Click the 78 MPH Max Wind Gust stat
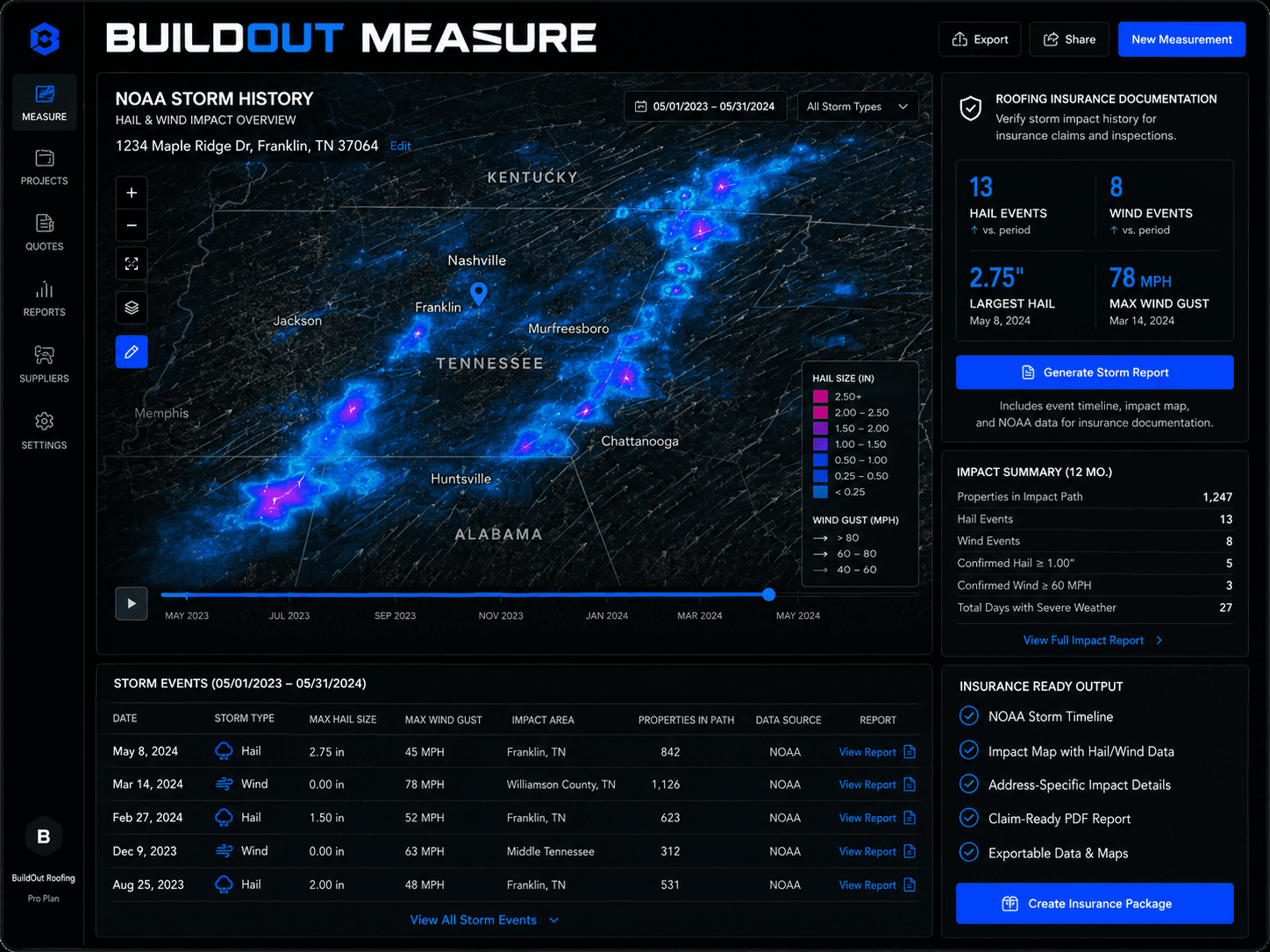The width and height of the screenshot is (1270, 952). coord(1159,296)
